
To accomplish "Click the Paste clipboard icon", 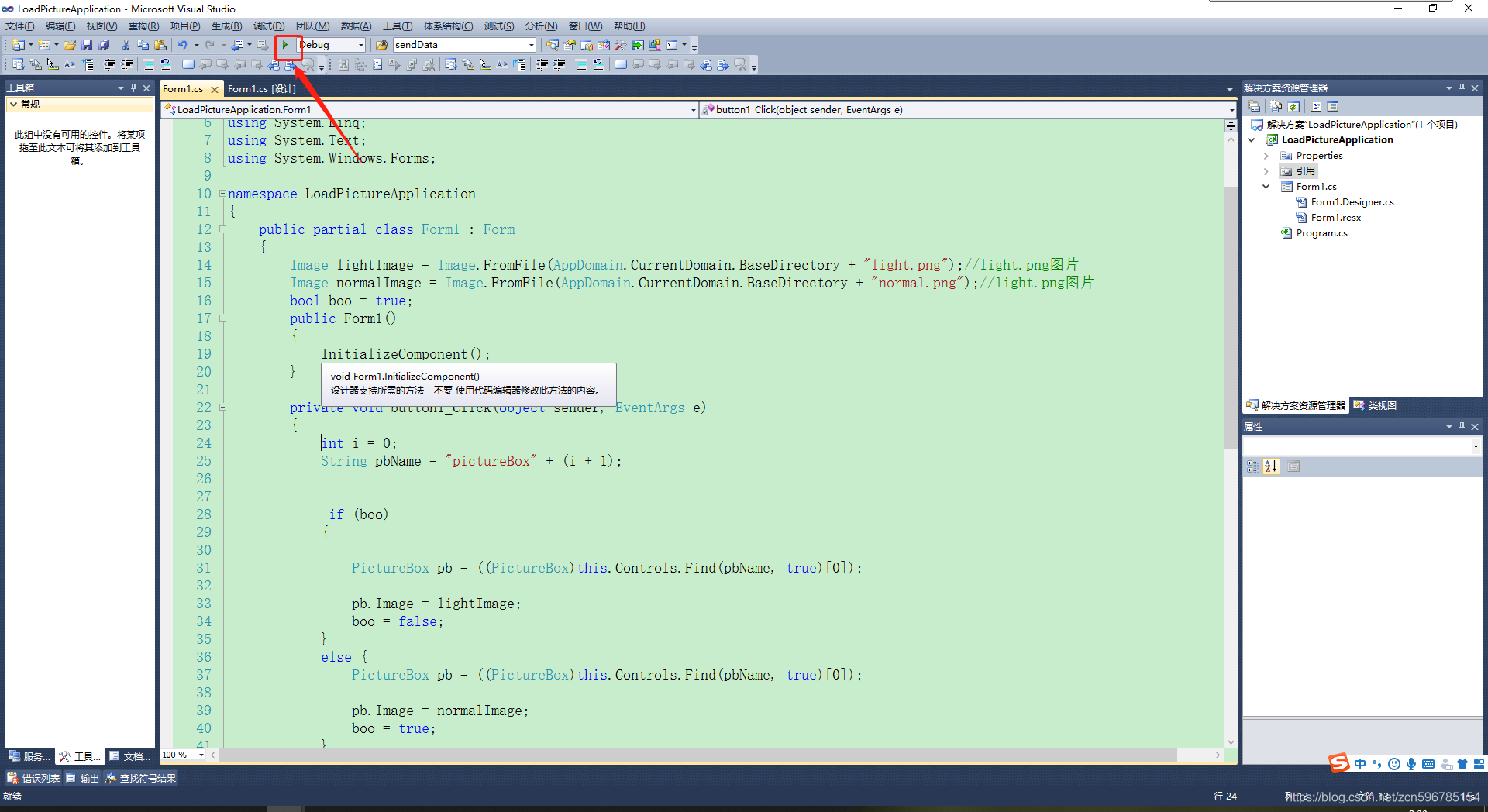I will click(160, 45).
